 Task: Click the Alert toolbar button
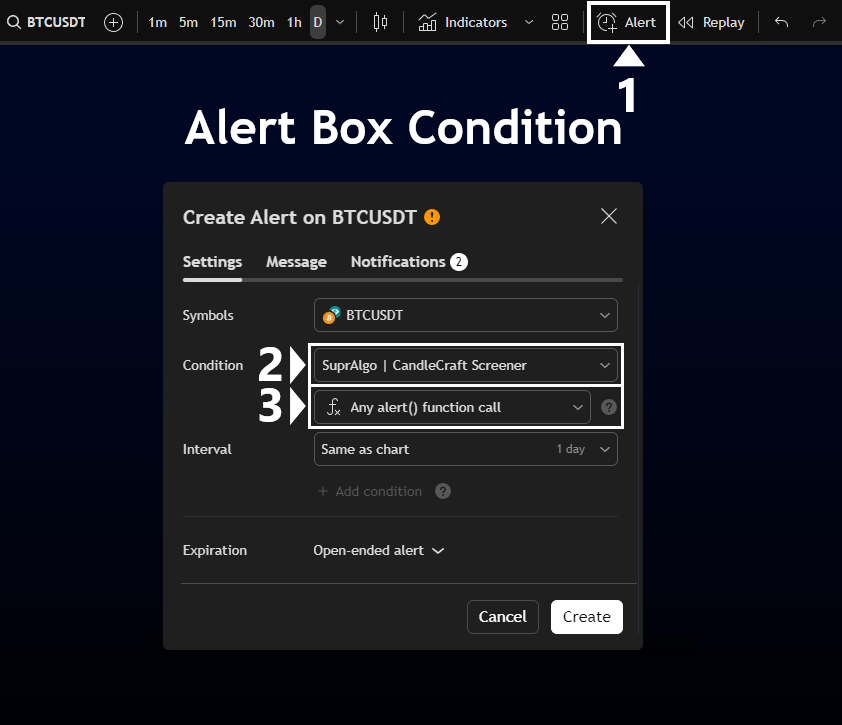(x=627, y=23)
